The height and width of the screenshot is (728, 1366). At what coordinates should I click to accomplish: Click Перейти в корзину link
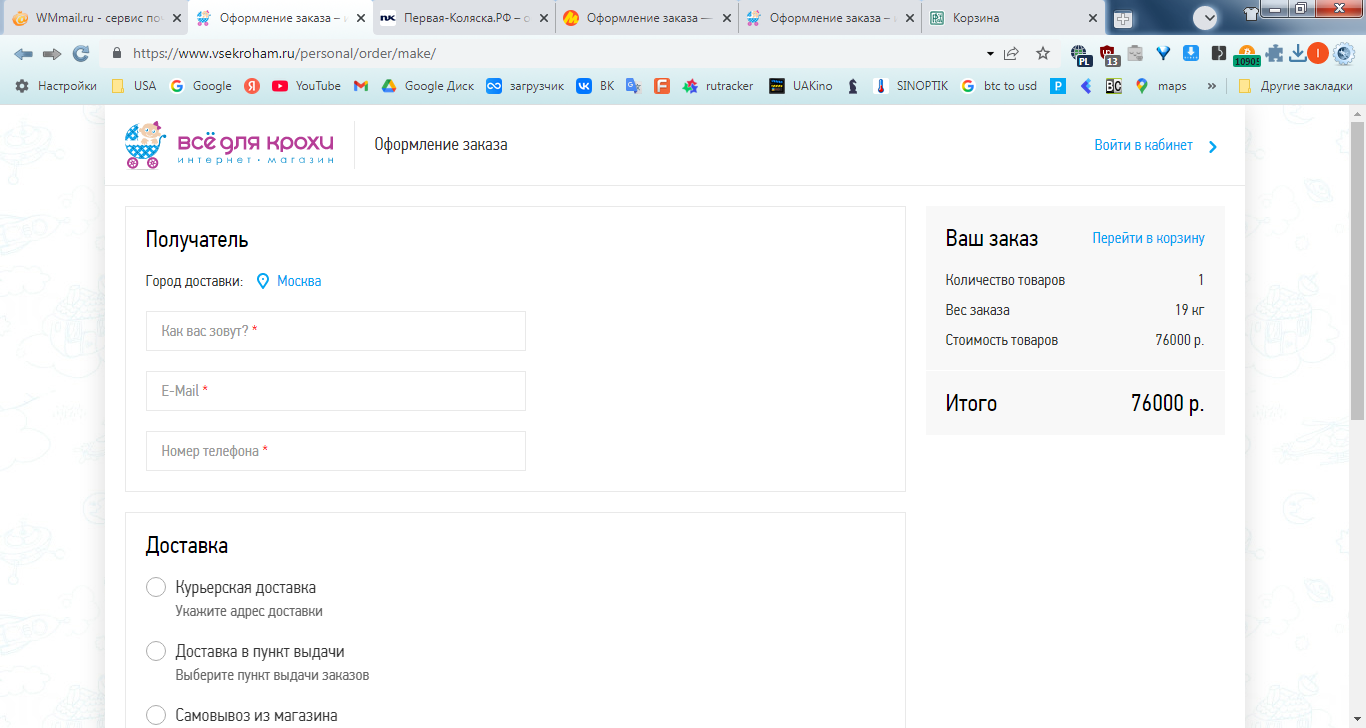pos(1148,238)
